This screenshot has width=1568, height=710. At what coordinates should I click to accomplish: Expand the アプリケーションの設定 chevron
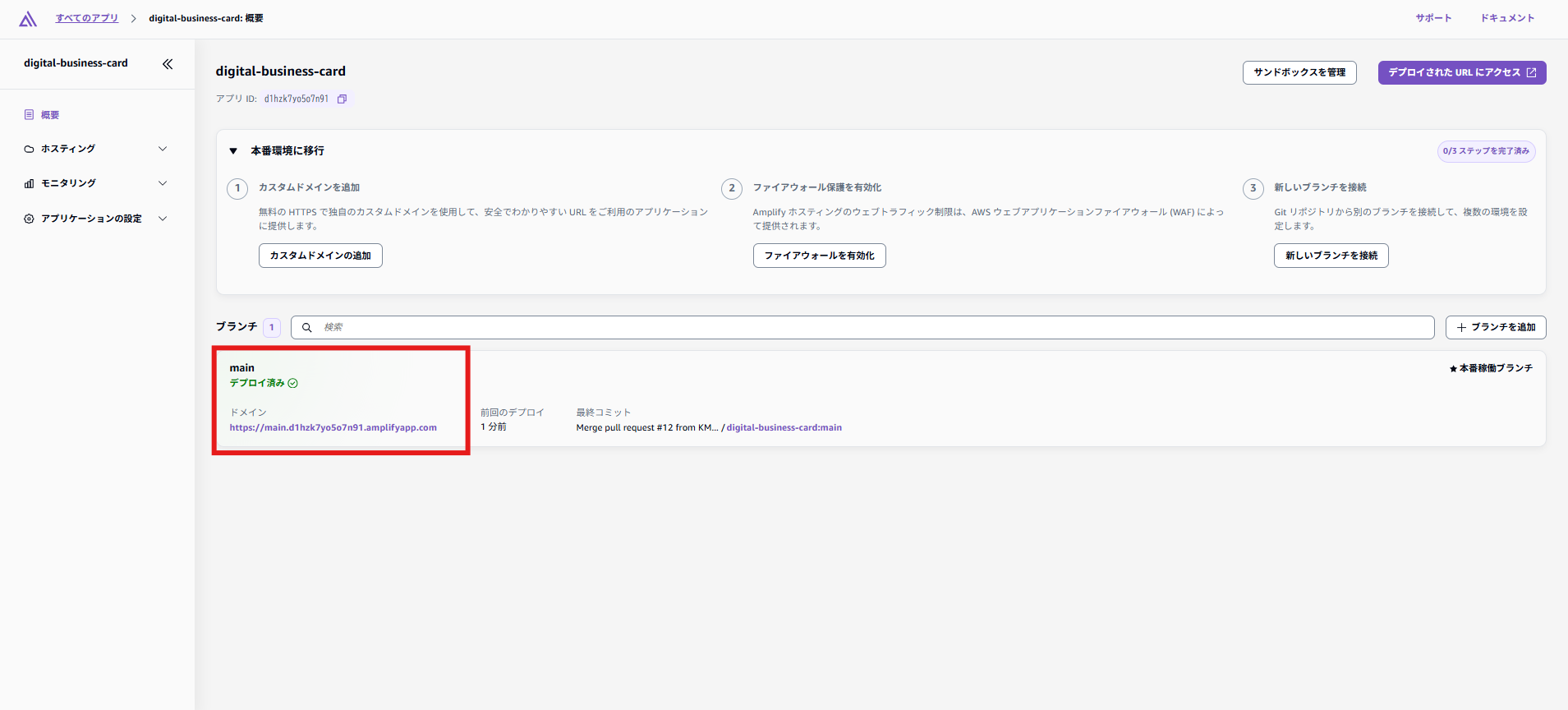click(x=163, y=219)
